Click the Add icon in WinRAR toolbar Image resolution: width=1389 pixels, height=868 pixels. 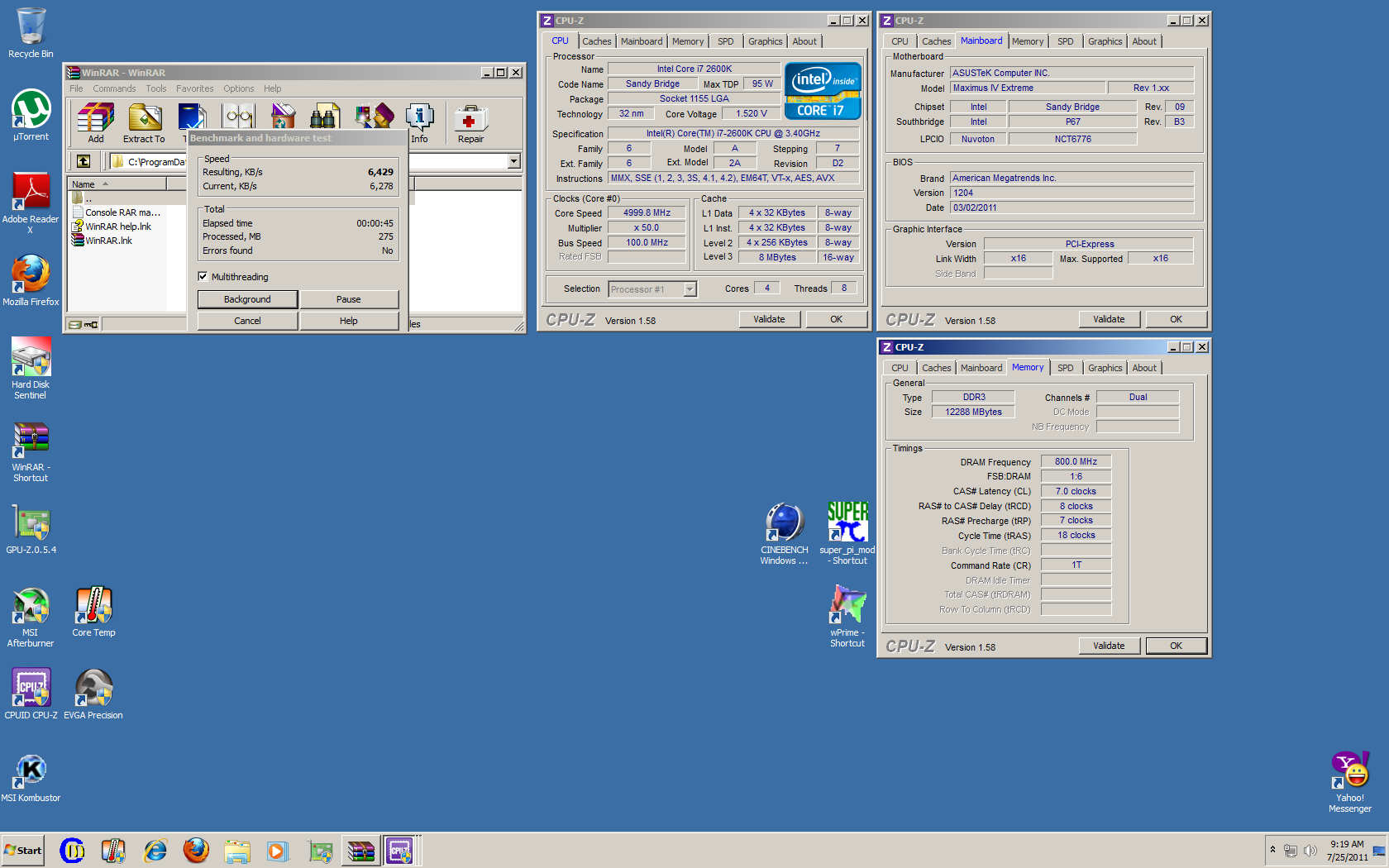96,122
